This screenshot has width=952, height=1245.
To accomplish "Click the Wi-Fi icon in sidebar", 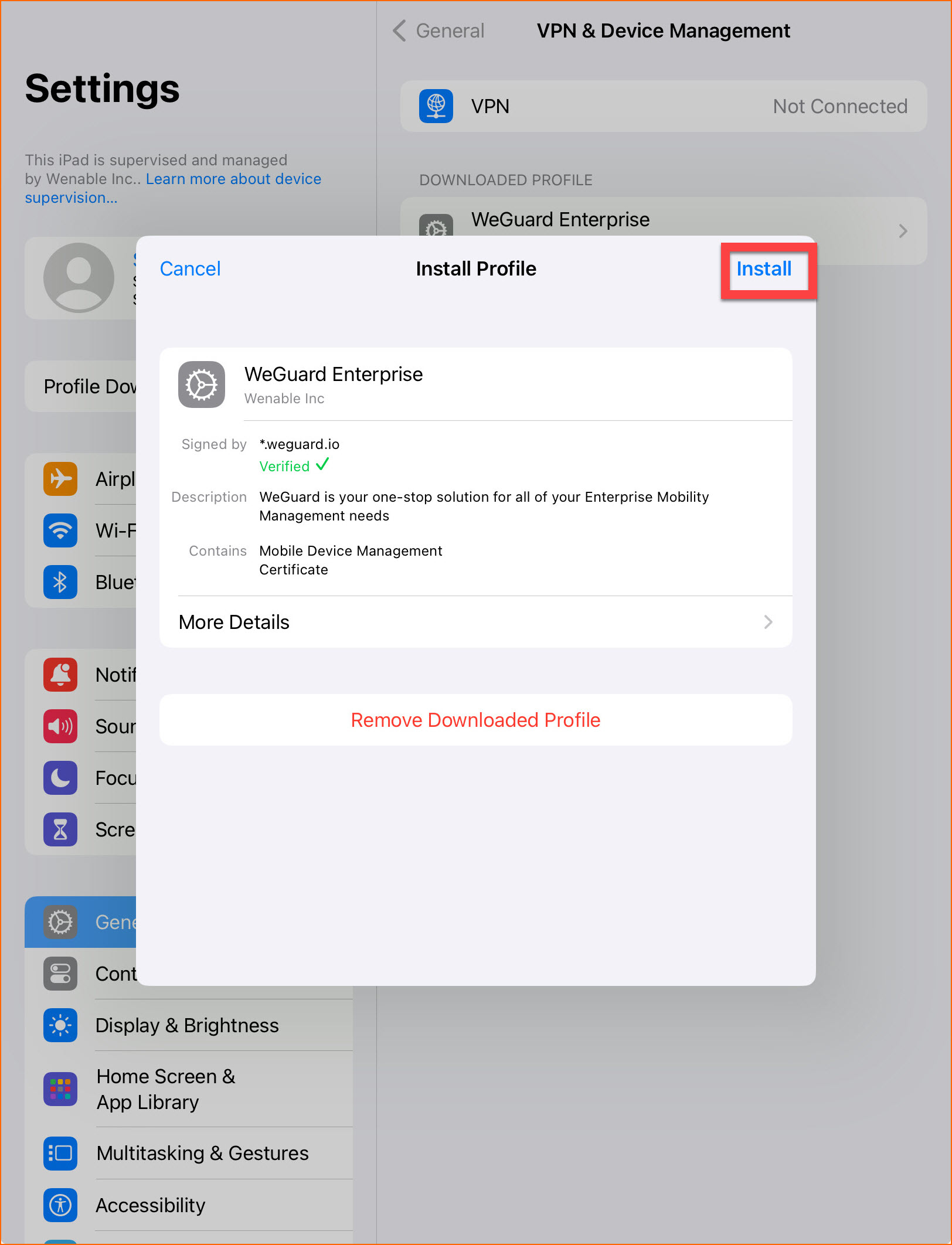I will click(60, 530).
